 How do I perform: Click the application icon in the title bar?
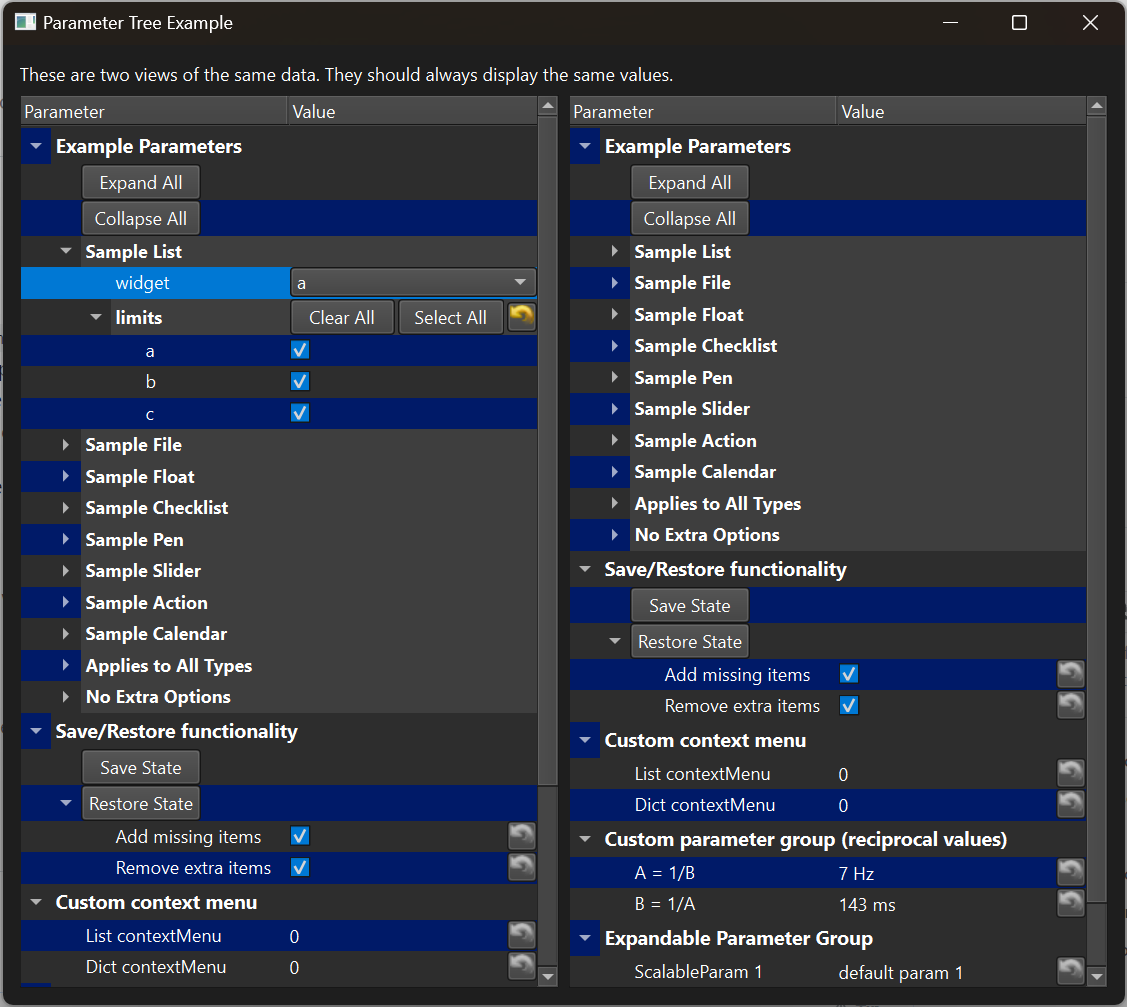pyautogui.click(x=25, y=21)
